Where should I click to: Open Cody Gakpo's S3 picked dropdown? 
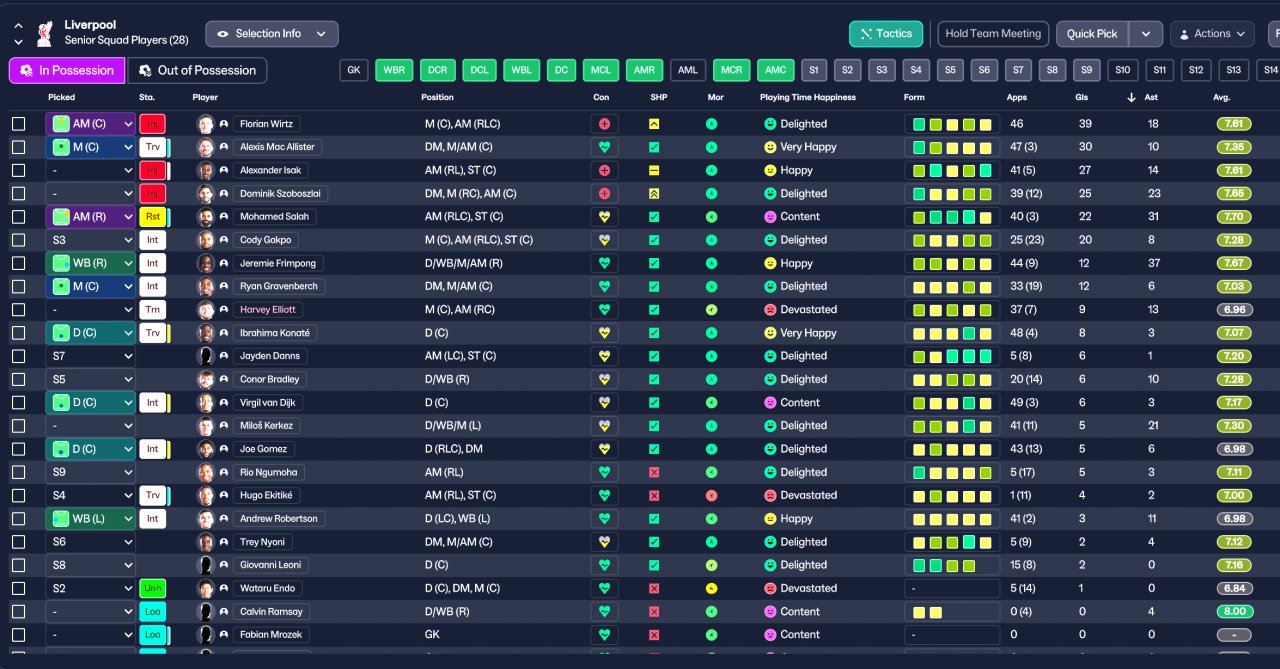90,240
